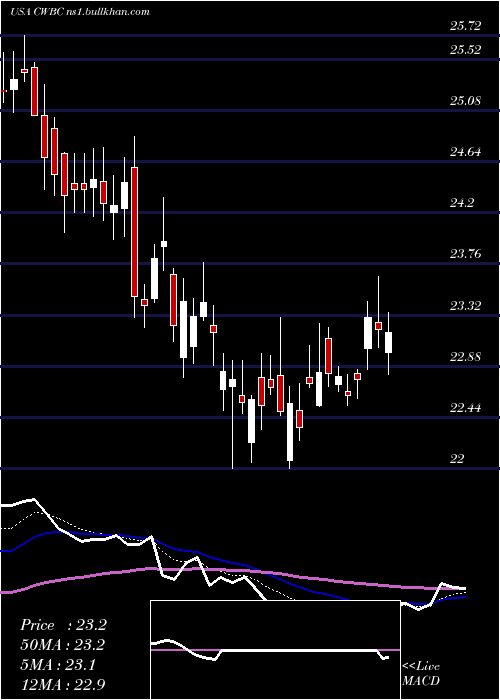Select the 25.72 price level label
The width and height of the screenshot is (500, 700).
(465, 26)
